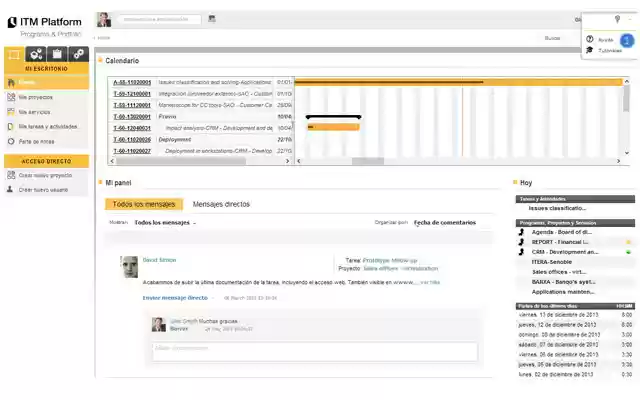
Task: Open task code T-60-13020001
Action: (132, 117)
